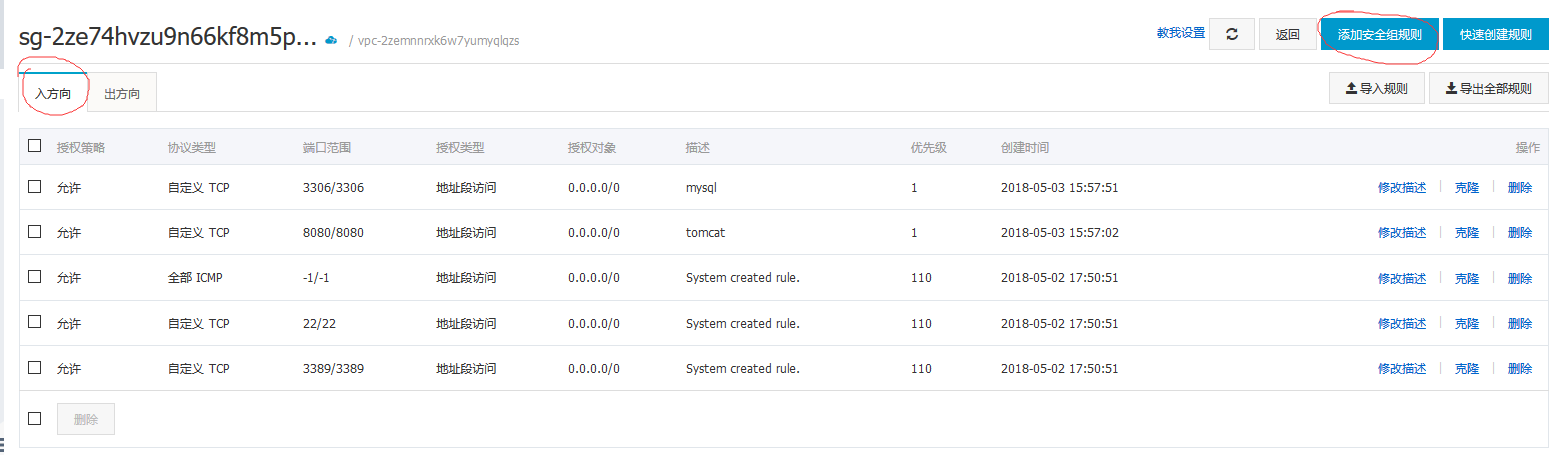Screen dimensions: 1563x455
Task: Click the timestamp 2018-05-03 15:57:02
Action: pyautogui.click(x=1059, y=232)
